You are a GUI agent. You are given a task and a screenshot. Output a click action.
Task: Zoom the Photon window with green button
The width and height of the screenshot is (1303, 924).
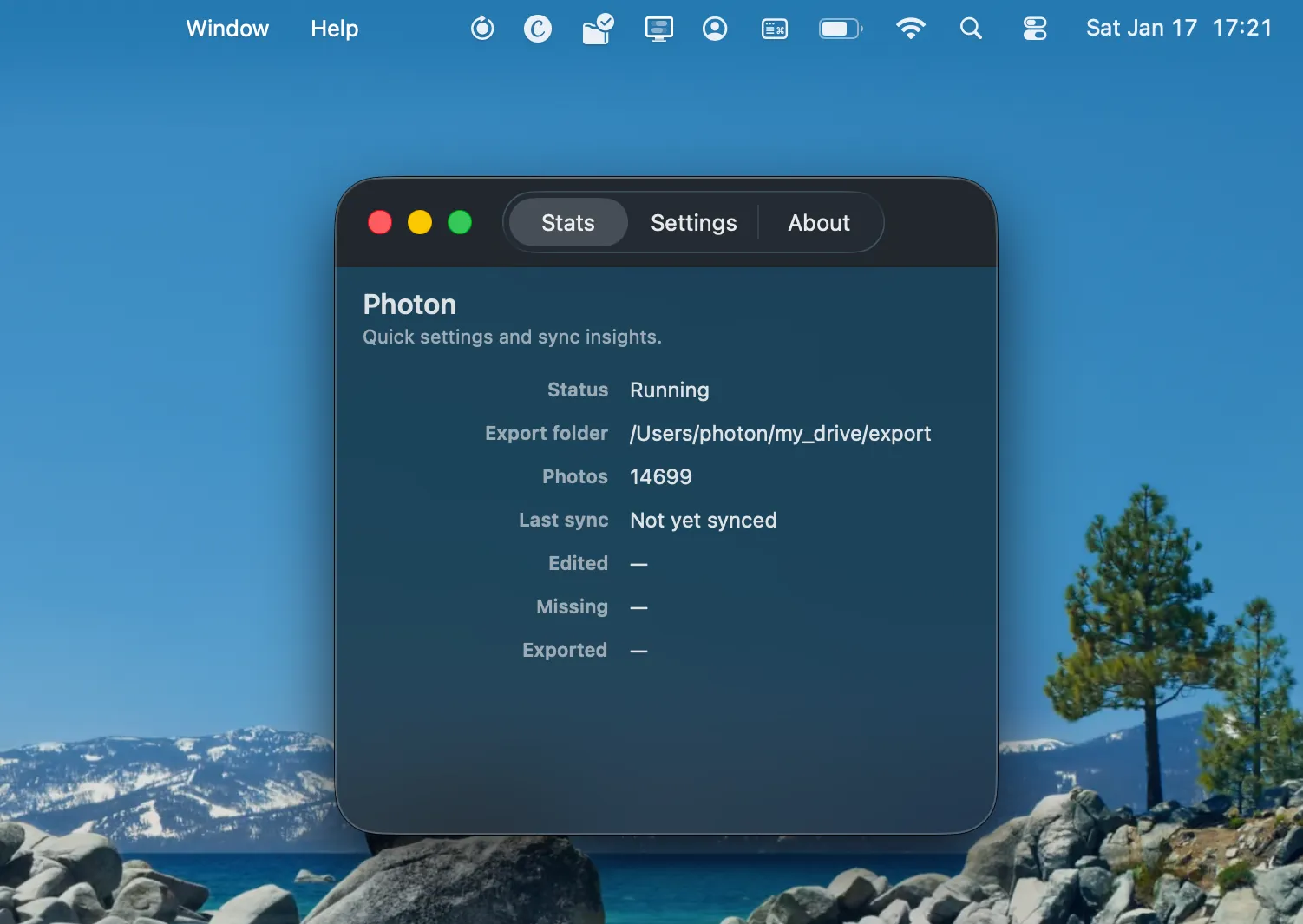pyautogui.click(x=460, y=223)
